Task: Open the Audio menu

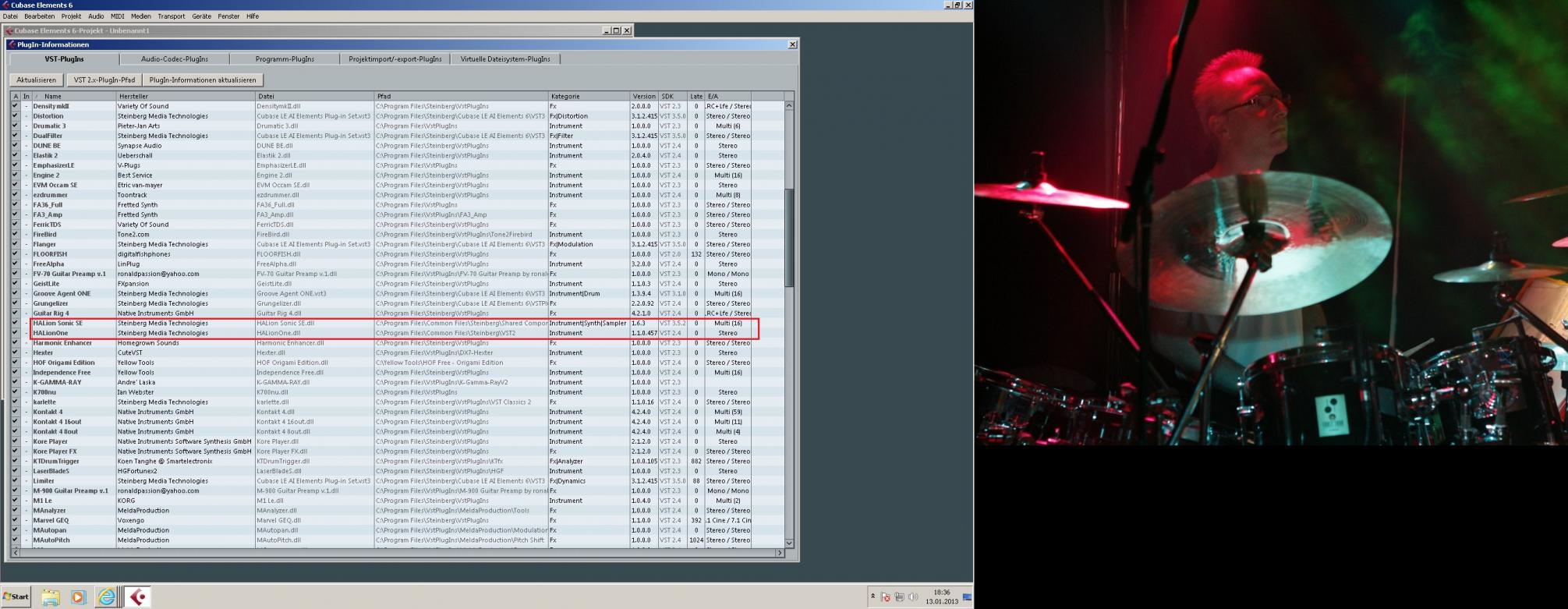Action: pos(96,16)
